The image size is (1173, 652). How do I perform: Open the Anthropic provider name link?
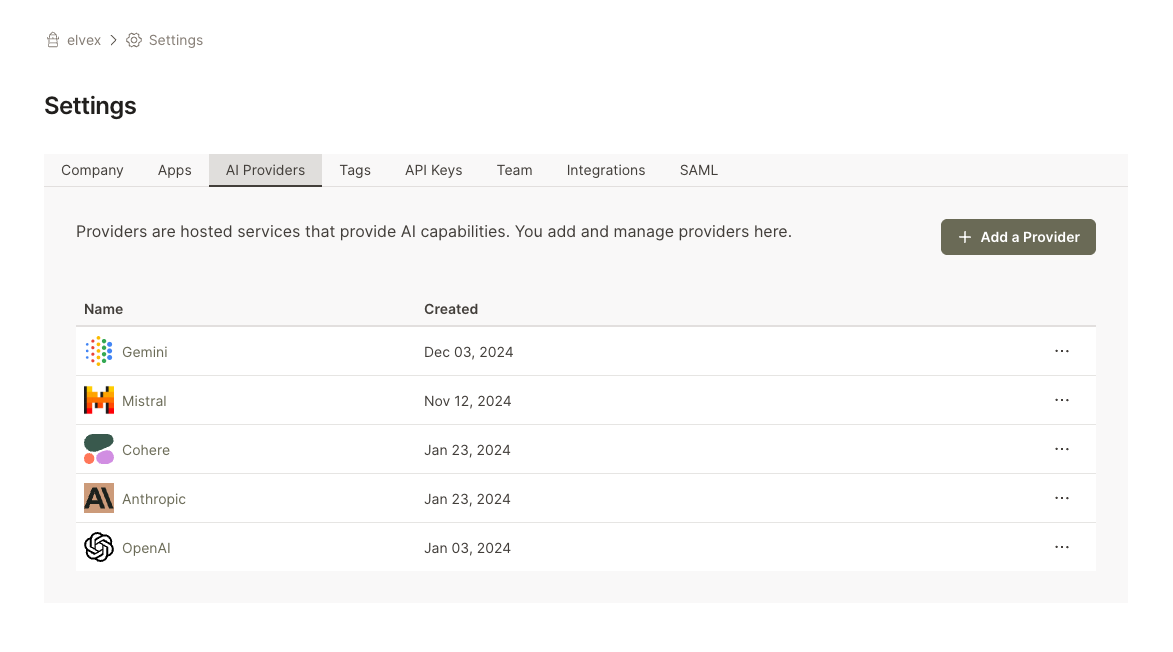pyautogui.click(x=154, y=499)
